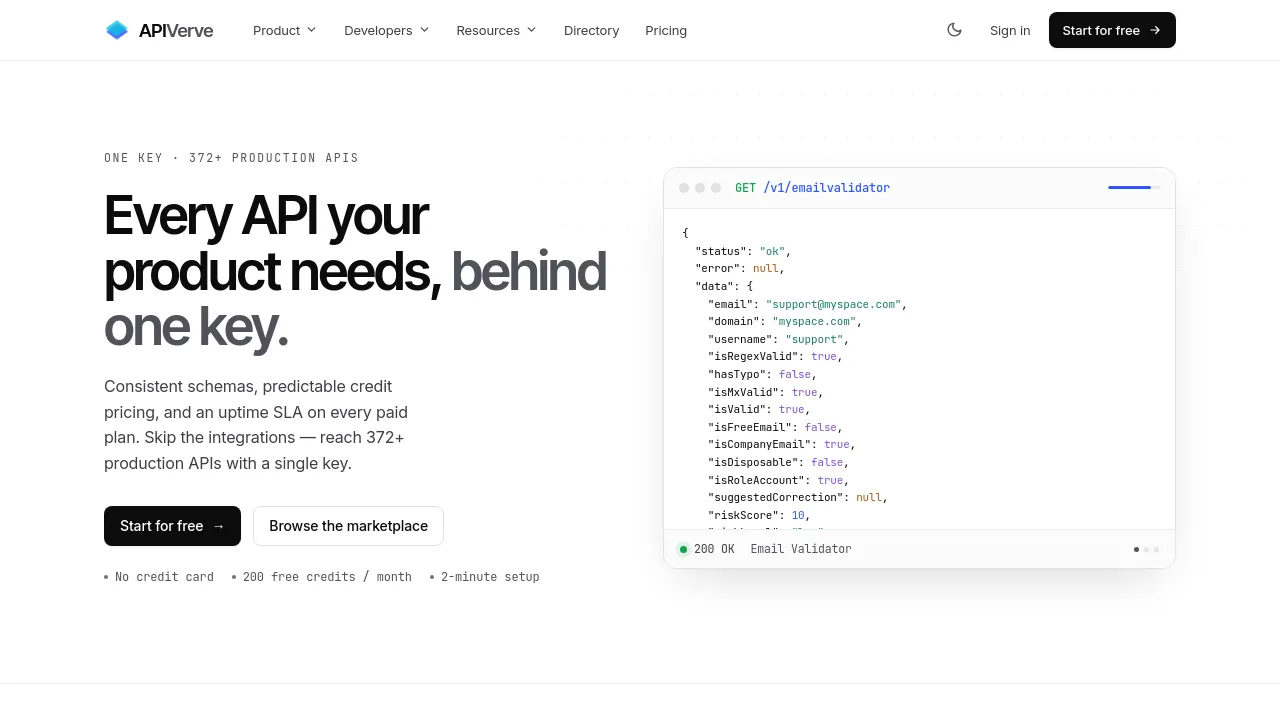
Task: Toggle dark mode with the moon icon
Action: tap(954, 30)
